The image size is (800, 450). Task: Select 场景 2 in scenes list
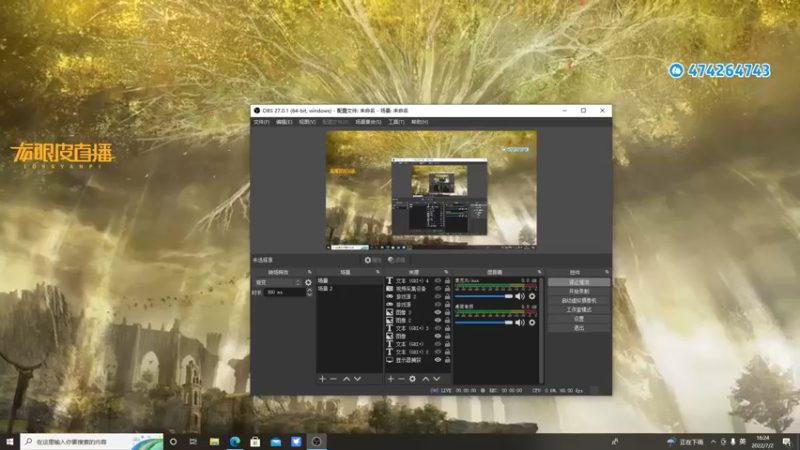pyautogui.click(x=349, y=289)
